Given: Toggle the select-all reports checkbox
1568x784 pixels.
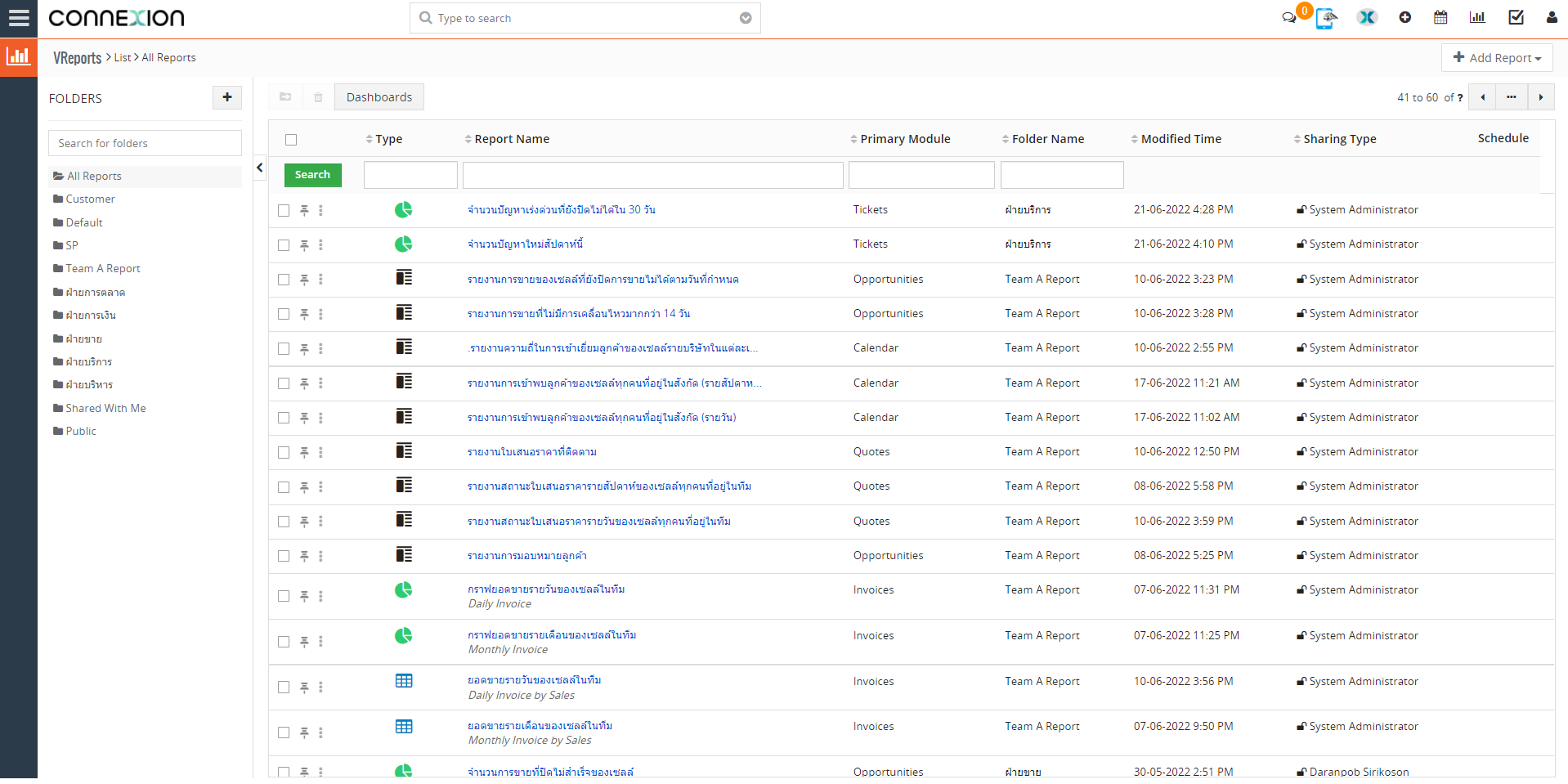Looking at the screenshot, I should (291, 140).
